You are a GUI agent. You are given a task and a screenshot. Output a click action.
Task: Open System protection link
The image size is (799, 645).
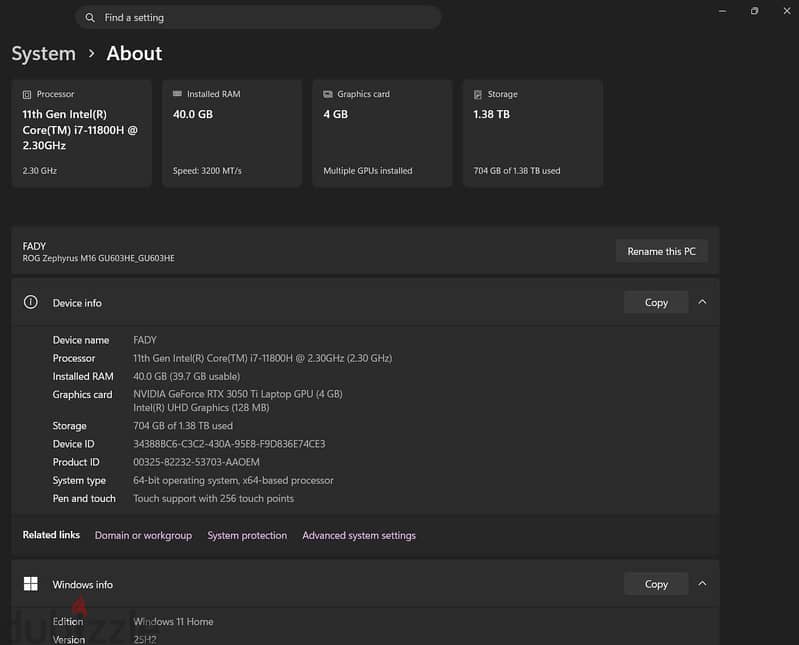(247, 535)
